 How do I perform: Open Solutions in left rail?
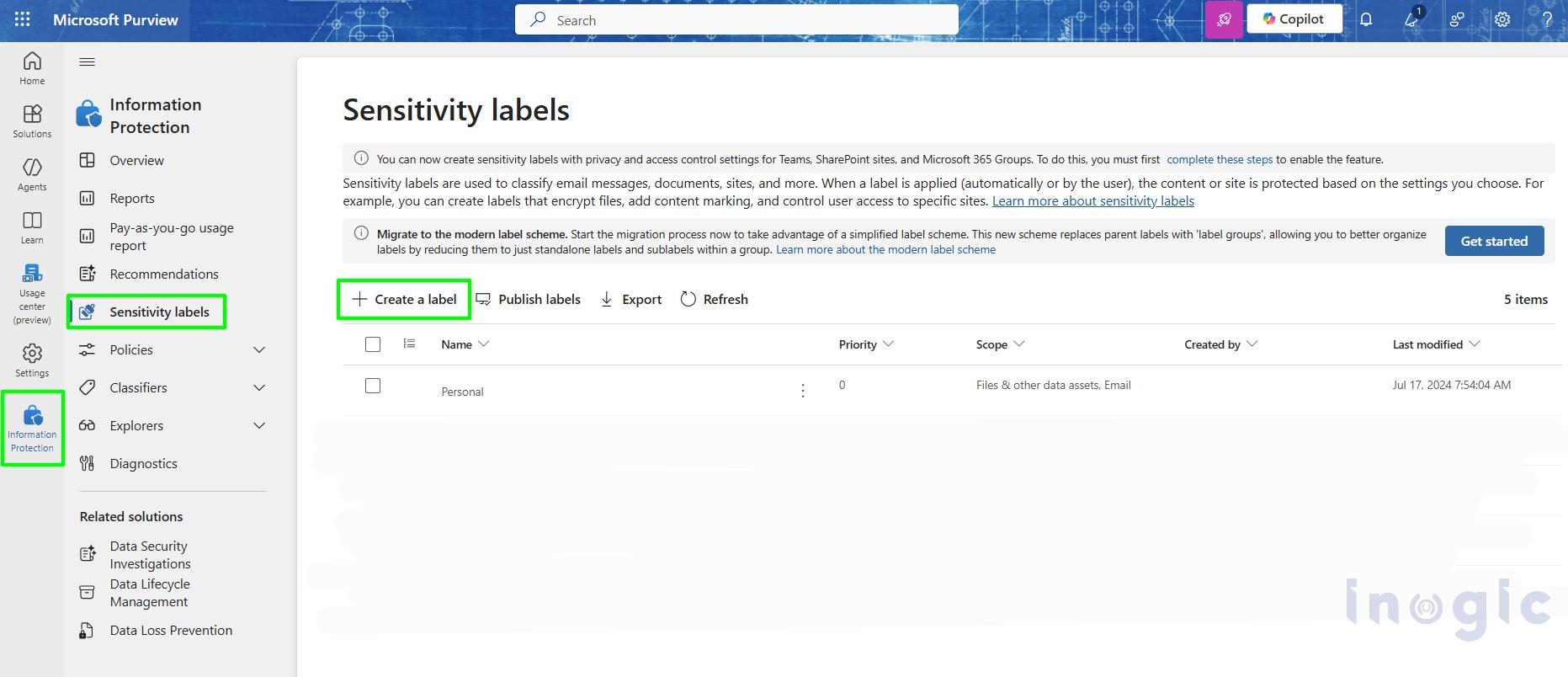point(32,121)
